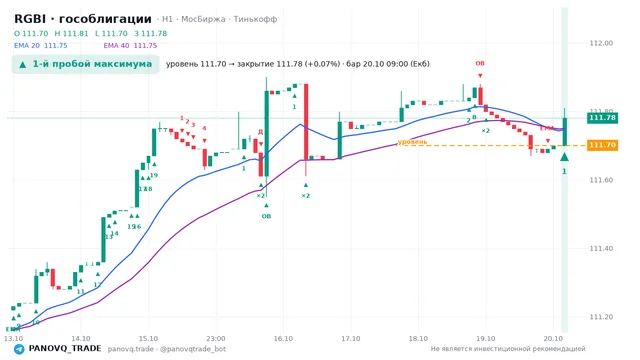Click the 20.10 date axis label
The width and height of the screenshot is (640, 360).
click(x=553, y=339)
